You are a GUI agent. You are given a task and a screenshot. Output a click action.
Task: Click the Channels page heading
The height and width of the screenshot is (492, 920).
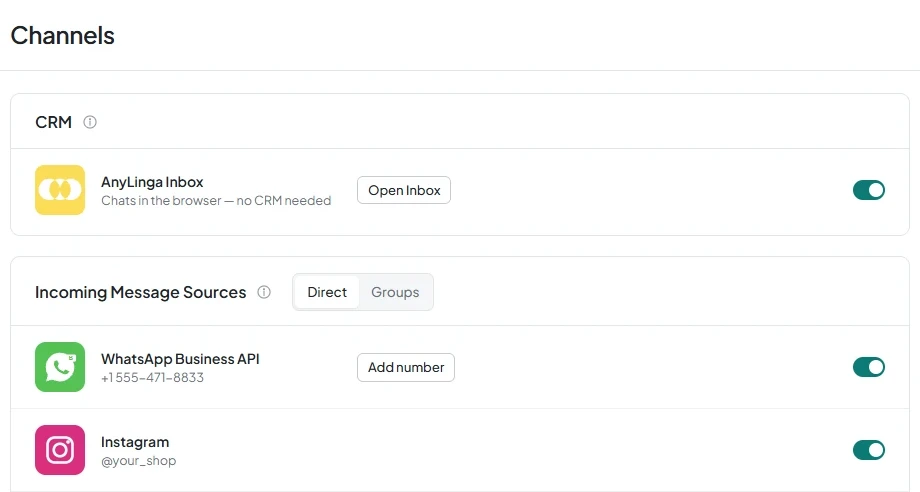click(x=63, y=36)
